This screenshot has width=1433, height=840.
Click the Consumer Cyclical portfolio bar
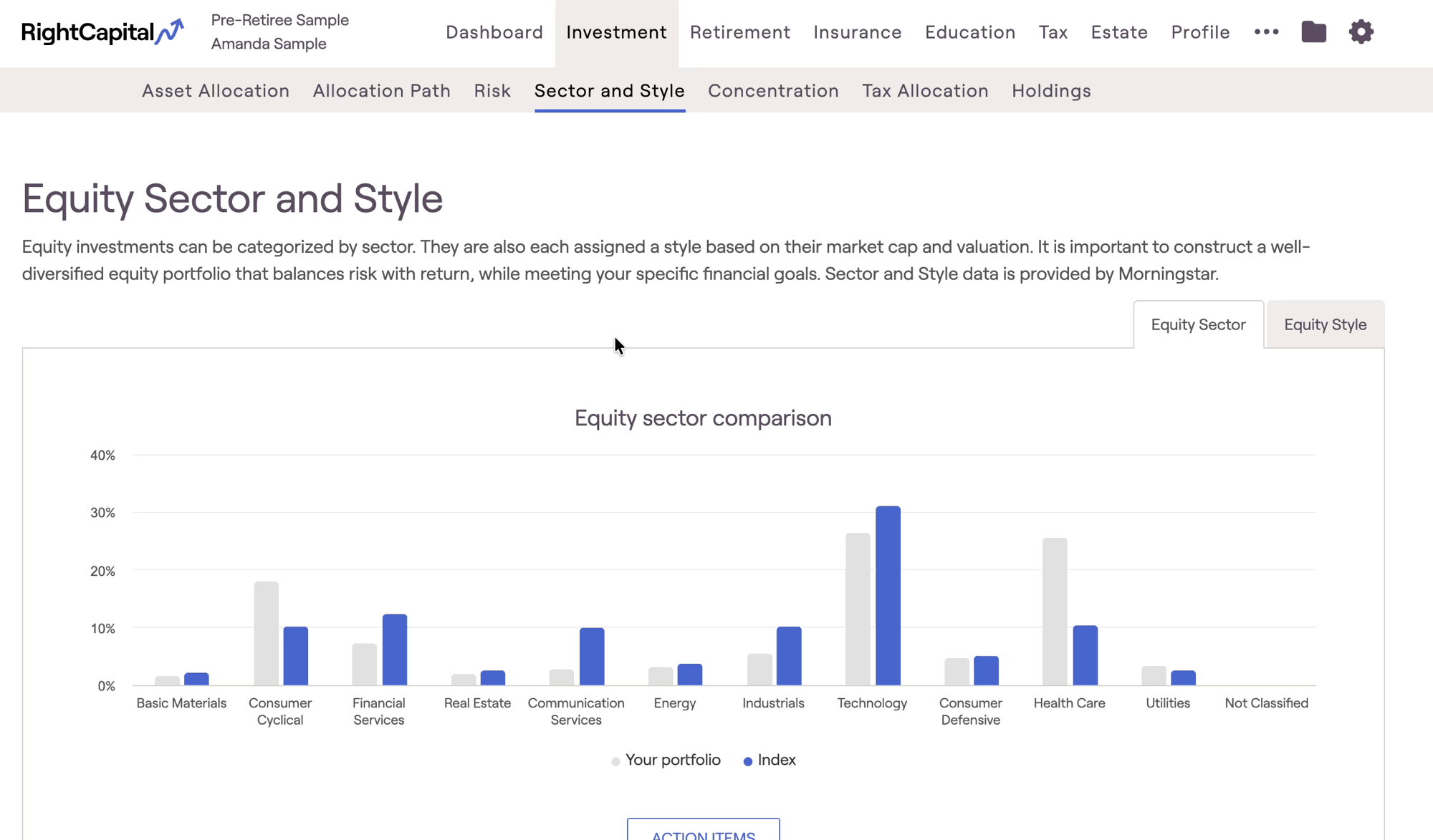tap(266, 633)
